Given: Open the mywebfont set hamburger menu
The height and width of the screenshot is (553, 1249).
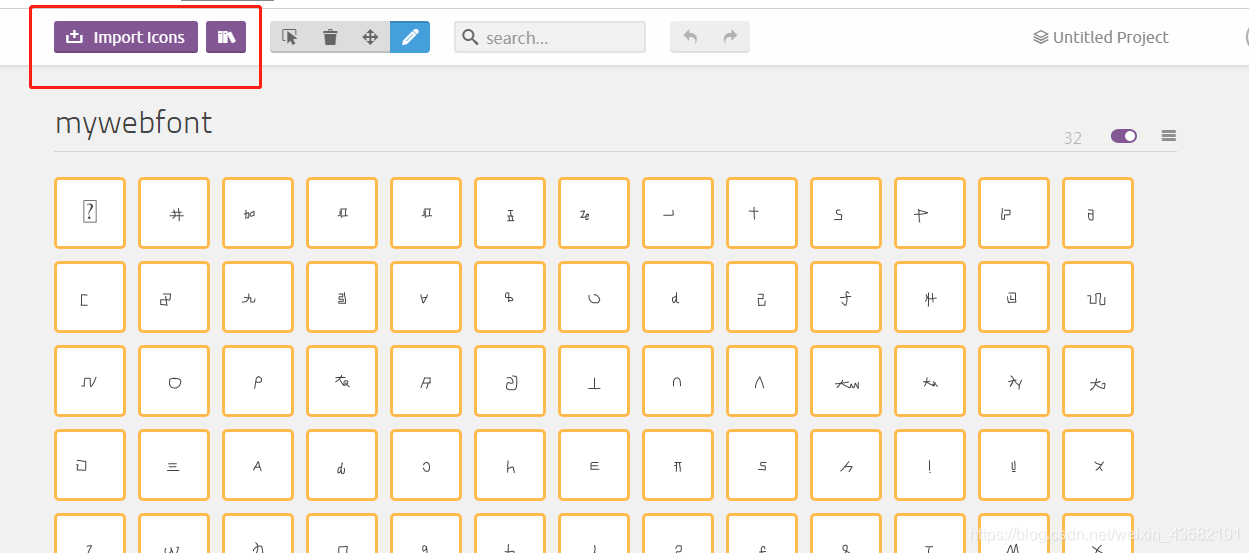Looking at the screenshot, I should [x=1168, y=136].
